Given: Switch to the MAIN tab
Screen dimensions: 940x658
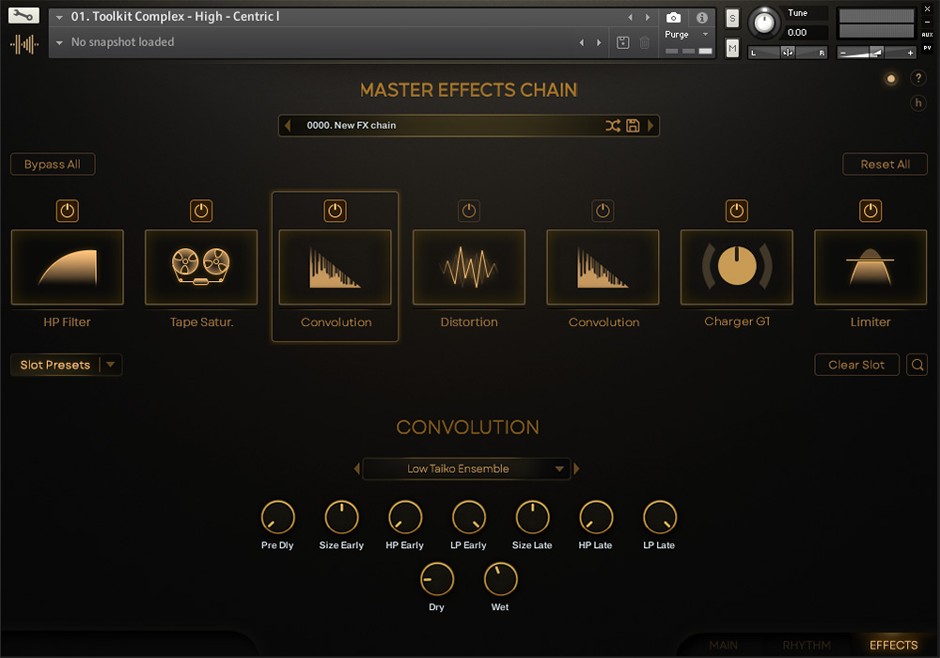Looking at the screenshot, I should (723, 645).
